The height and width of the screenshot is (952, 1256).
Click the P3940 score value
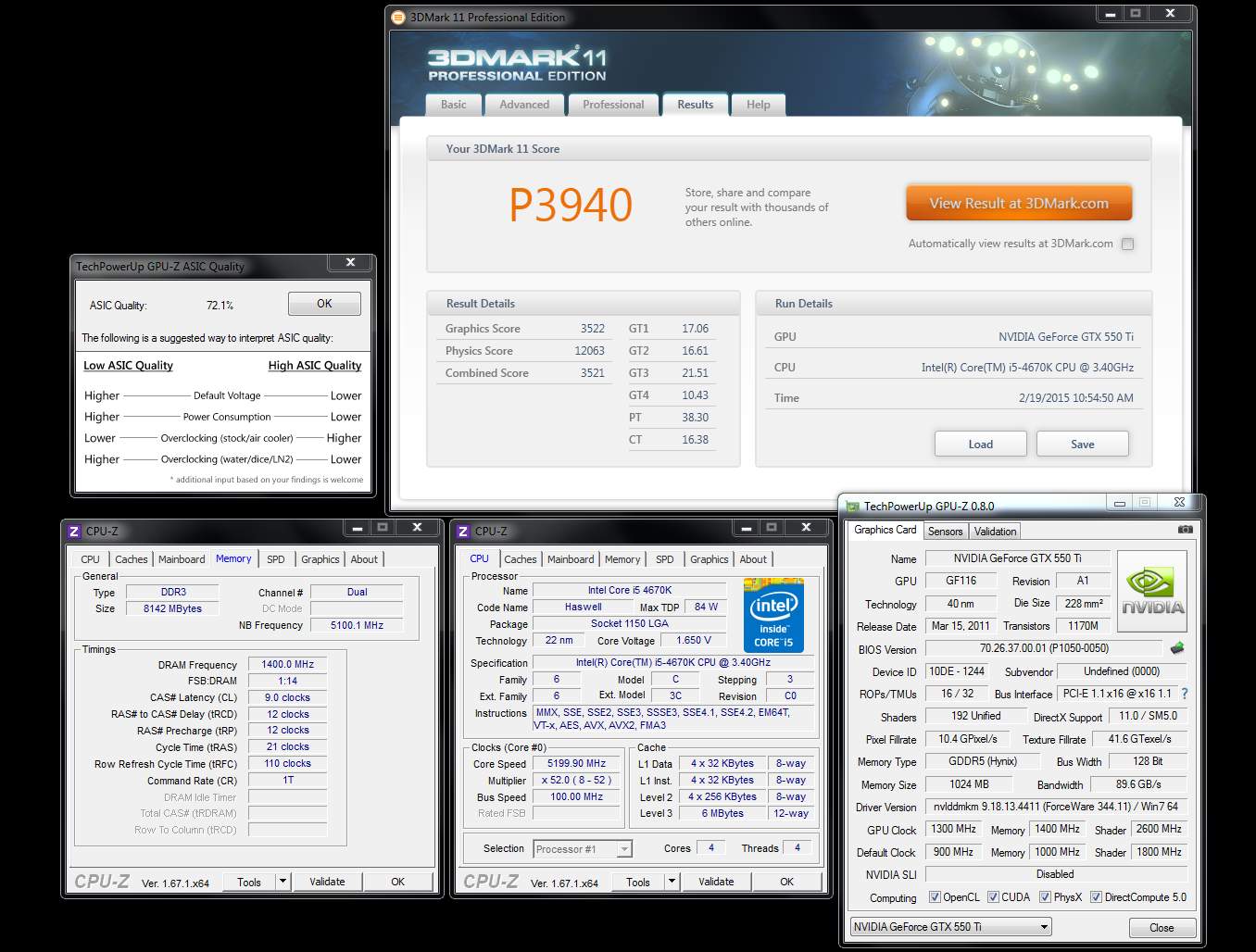(x=571, y=205)
